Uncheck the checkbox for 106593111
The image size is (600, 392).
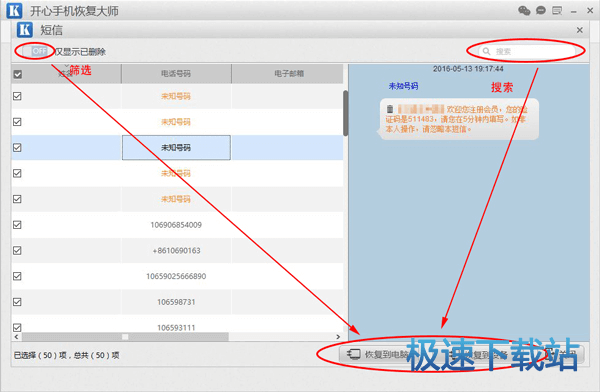[x=17, y=328]
